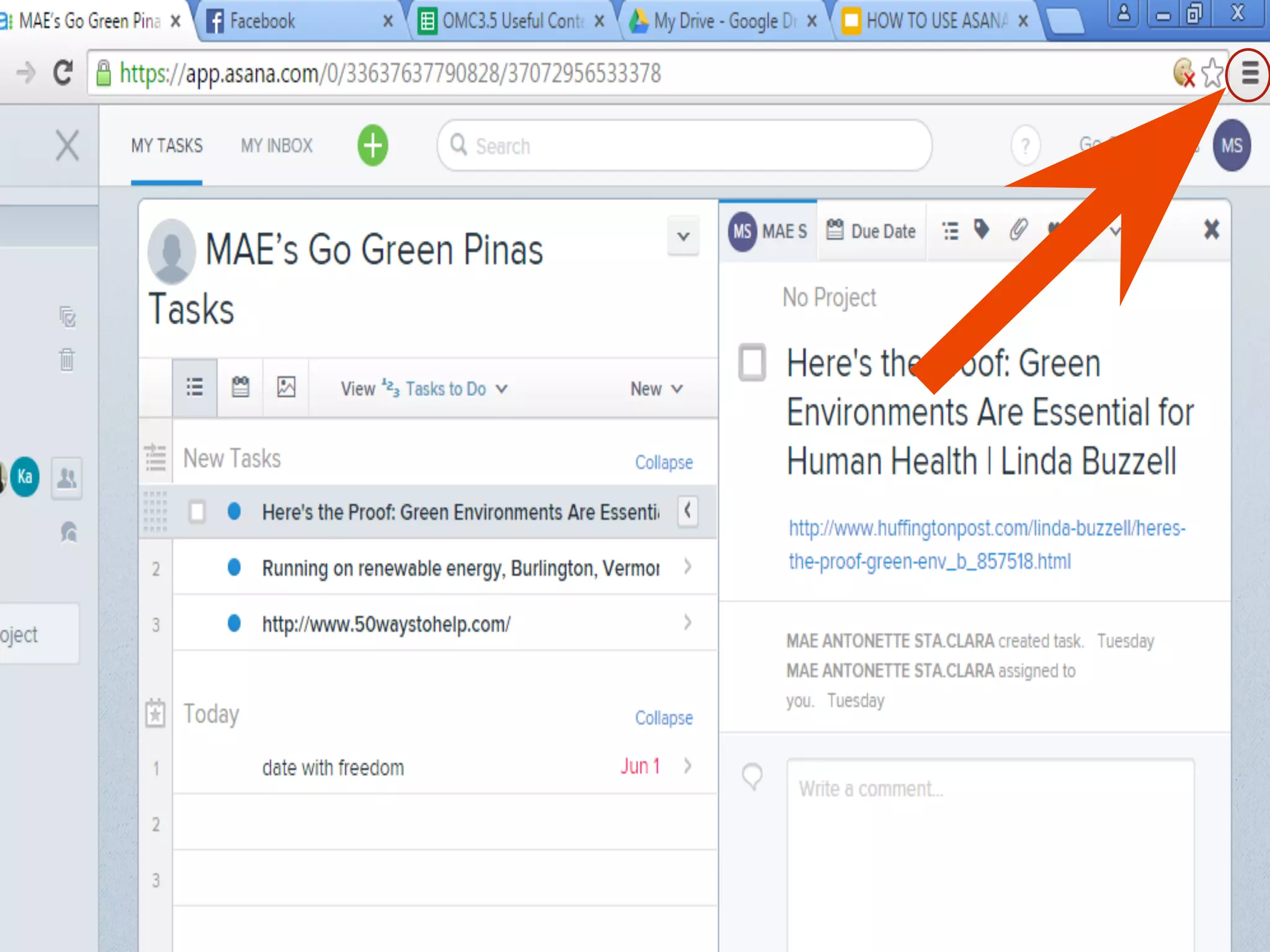Click the tag icon in task pane
Screen dimensions: 1270x952
pyautogui.click(x=981, y=230)
